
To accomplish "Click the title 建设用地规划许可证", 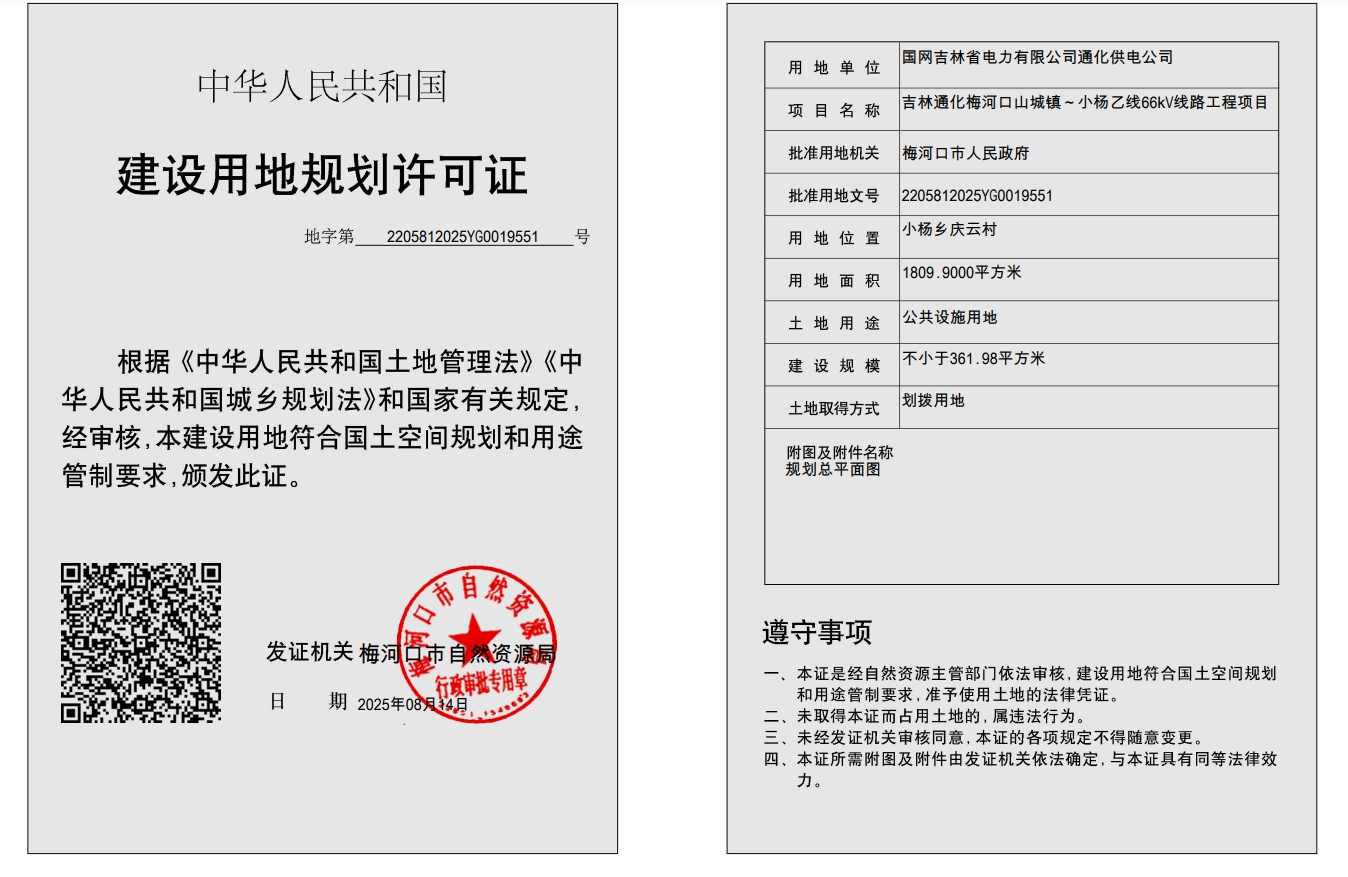I will (322, 175).
